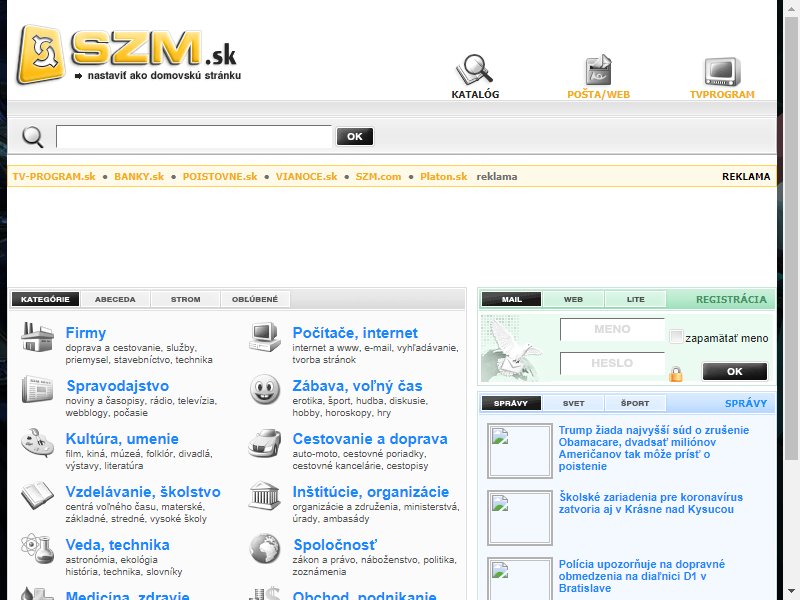Open the Katalóg magnifier icon
Image resolution: width=800 pixels, height=600 pixels.
pyautogui.click(x=474, y=69)
